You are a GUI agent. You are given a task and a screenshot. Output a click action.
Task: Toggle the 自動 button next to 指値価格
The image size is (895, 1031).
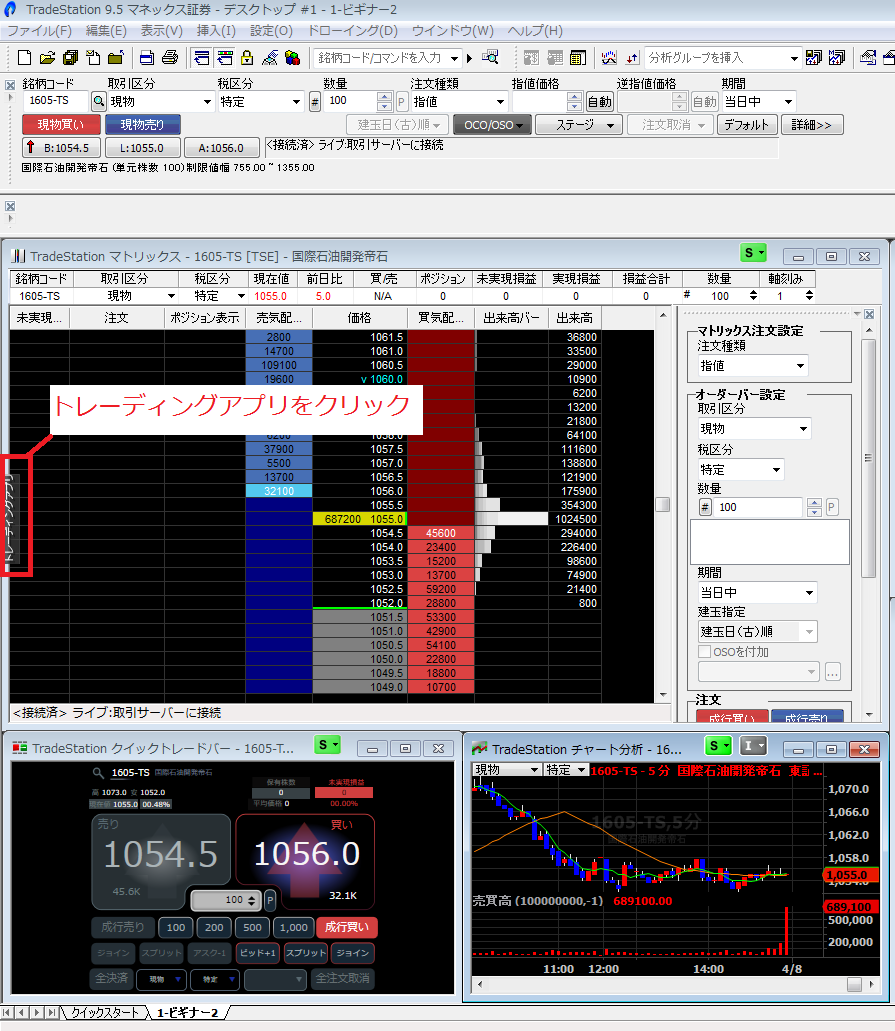click(x=599, y=102)
